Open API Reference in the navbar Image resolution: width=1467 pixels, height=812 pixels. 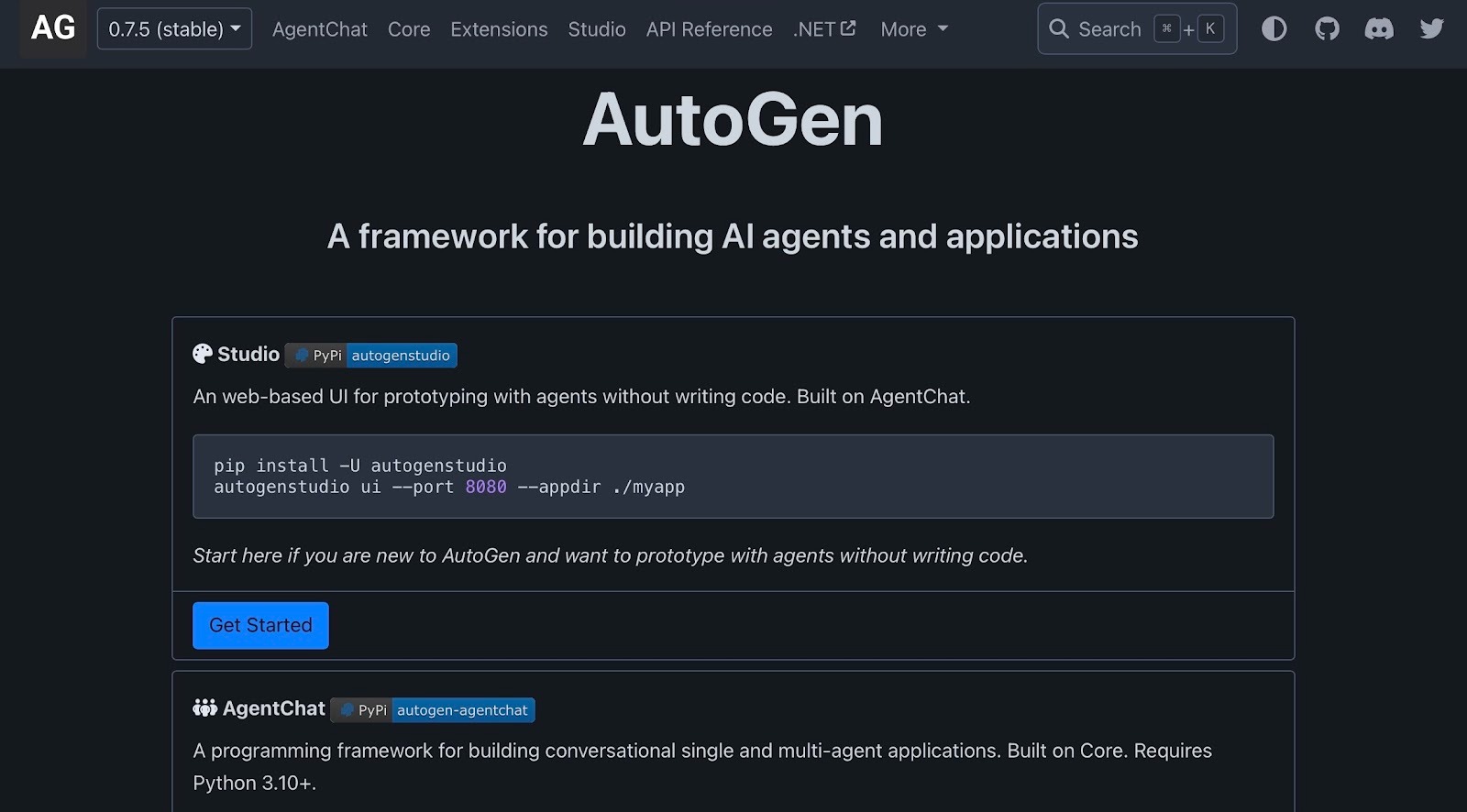click(709, 29)
